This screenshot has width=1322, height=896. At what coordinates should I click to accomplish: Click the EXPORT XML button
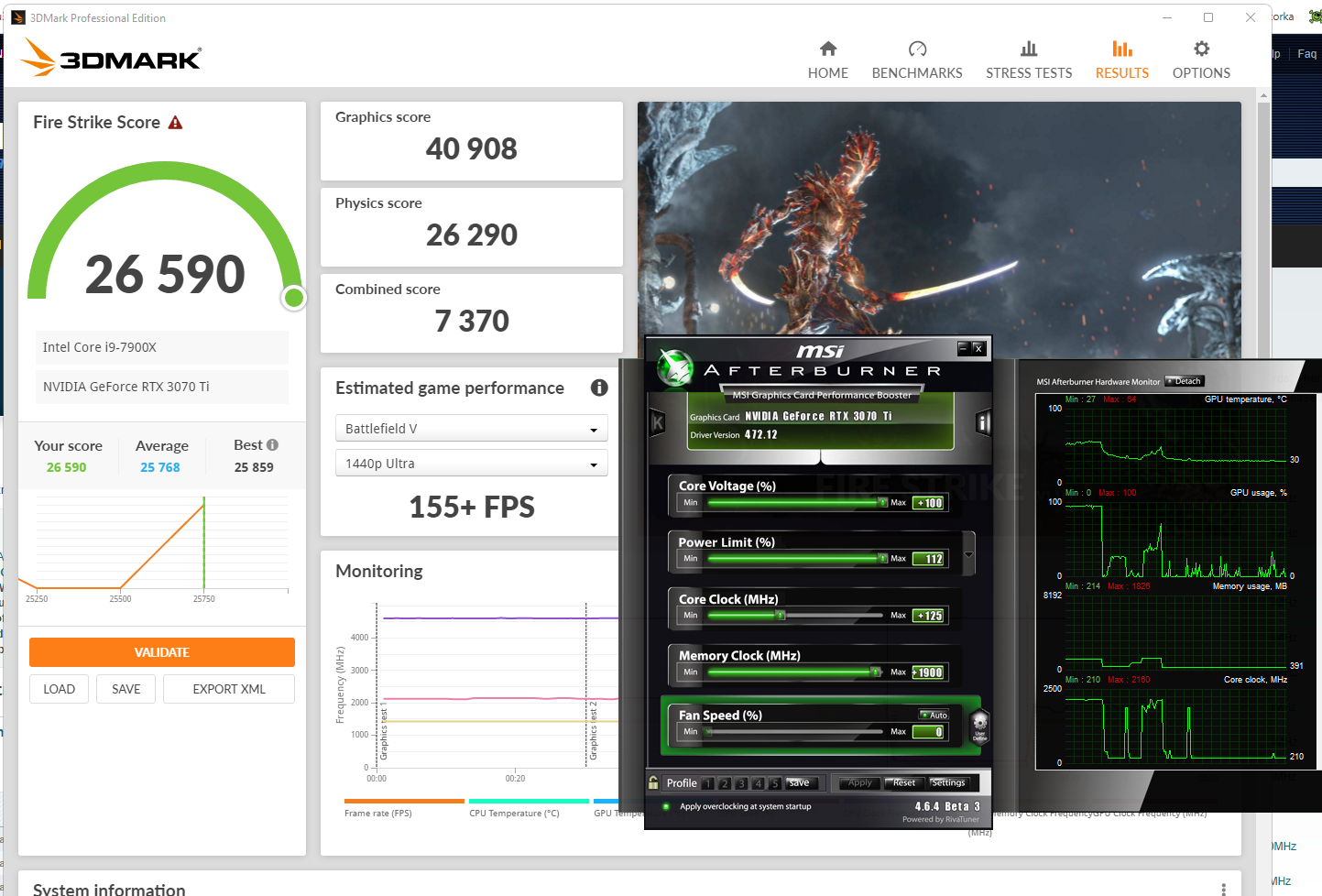point(229,689)
